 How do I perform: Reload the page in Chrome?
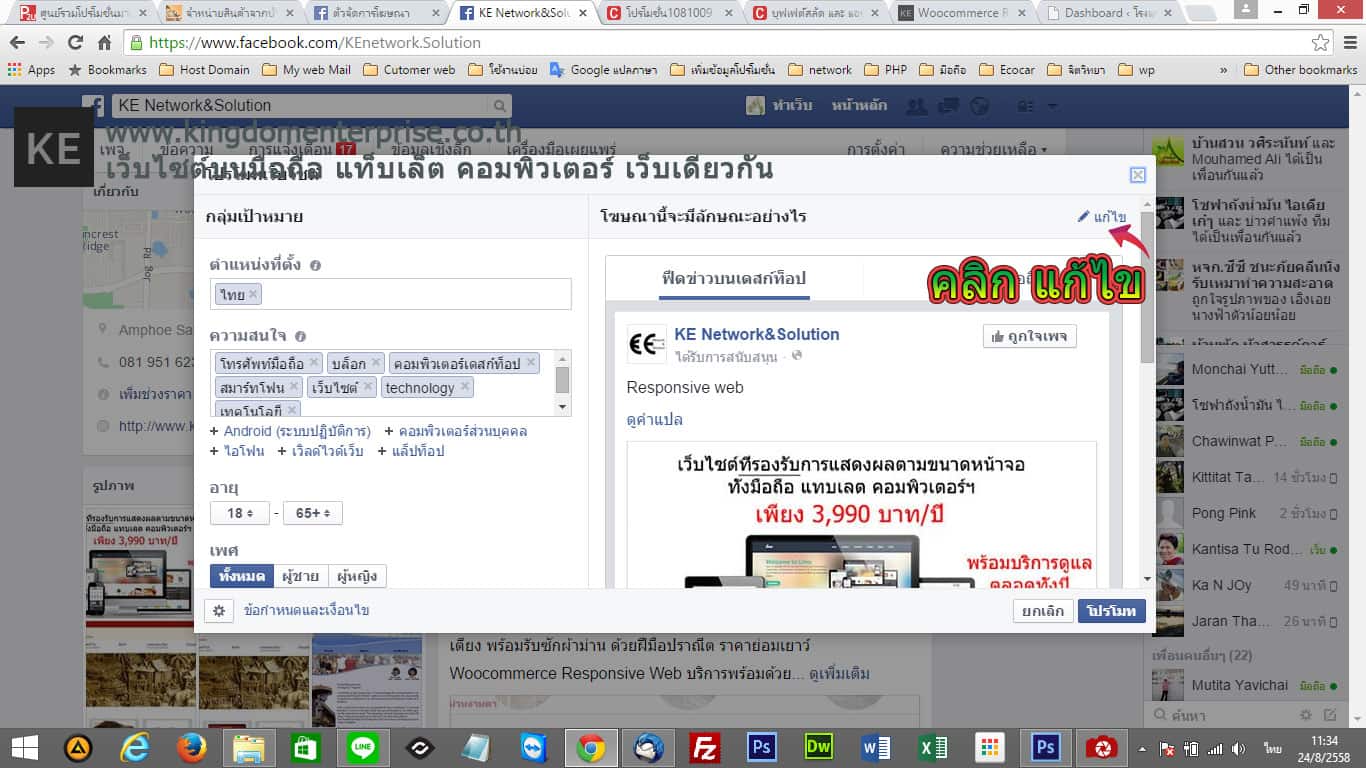tap(75, 43)
